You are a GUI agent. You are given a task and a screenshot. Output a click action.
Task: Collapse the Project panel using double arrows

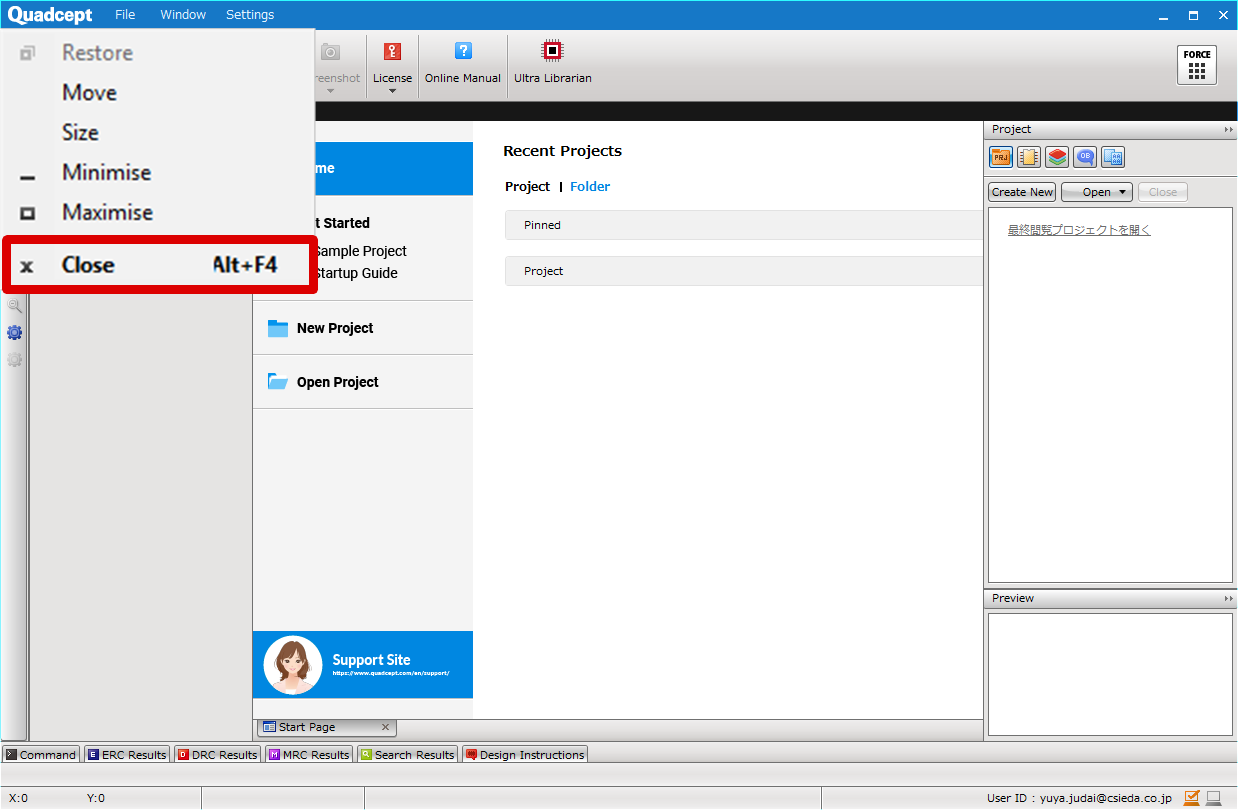pyautogui.click(x=1227, y=130)
